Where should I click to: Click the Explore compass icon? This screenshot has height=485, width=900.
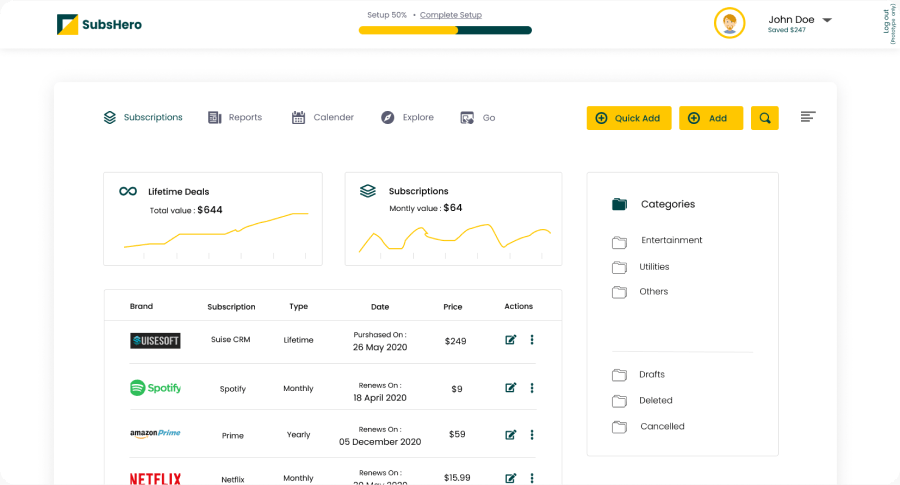(388, 118)
